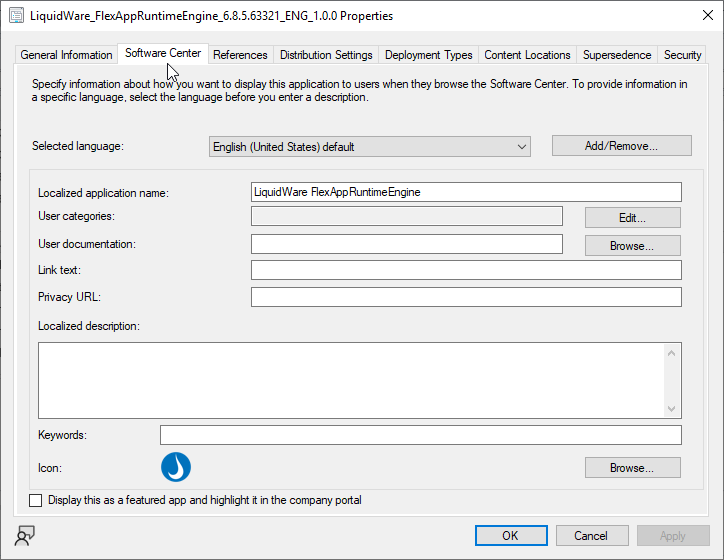Browse for a new application icon

pyautogui.click(x=632, y=467)
